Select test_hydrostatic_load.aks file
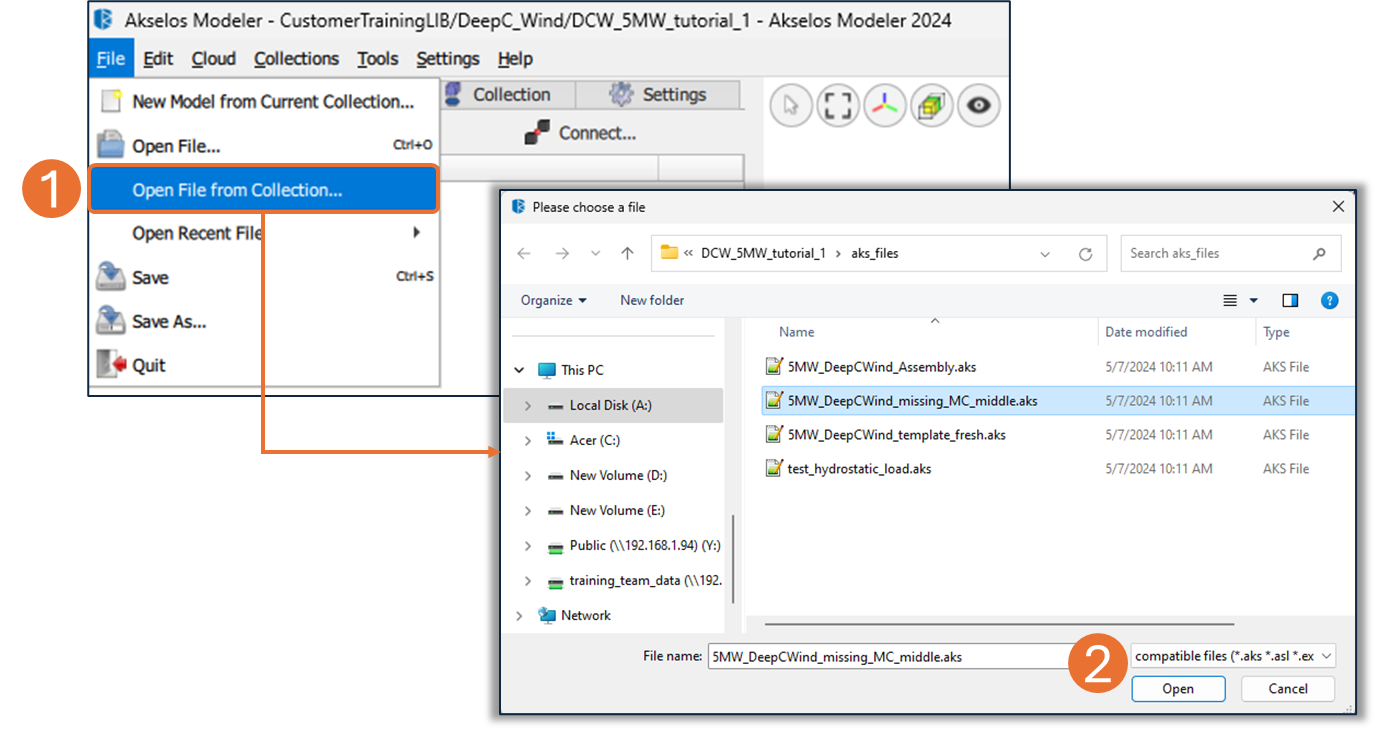The width and height of the screenshot is (1377, 734). [x=1056, y=469]
